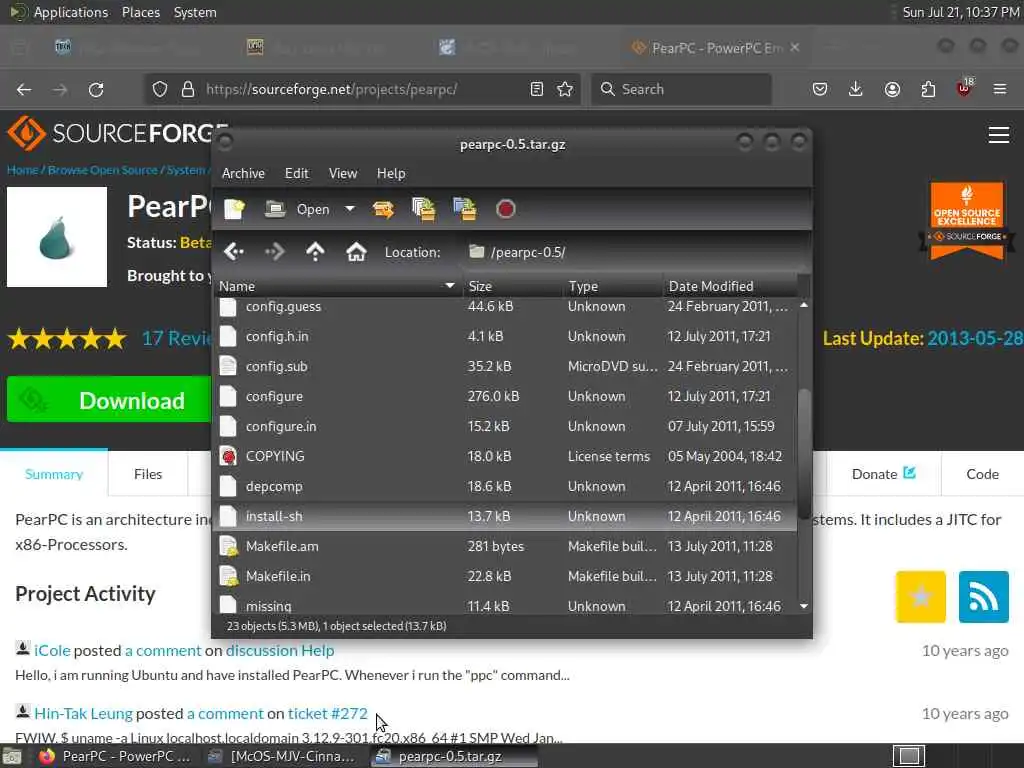Viewport: 1024px width, 768px height.
Task: Go to archive home location
Action: pyautogui.click(x=356, y=251)
